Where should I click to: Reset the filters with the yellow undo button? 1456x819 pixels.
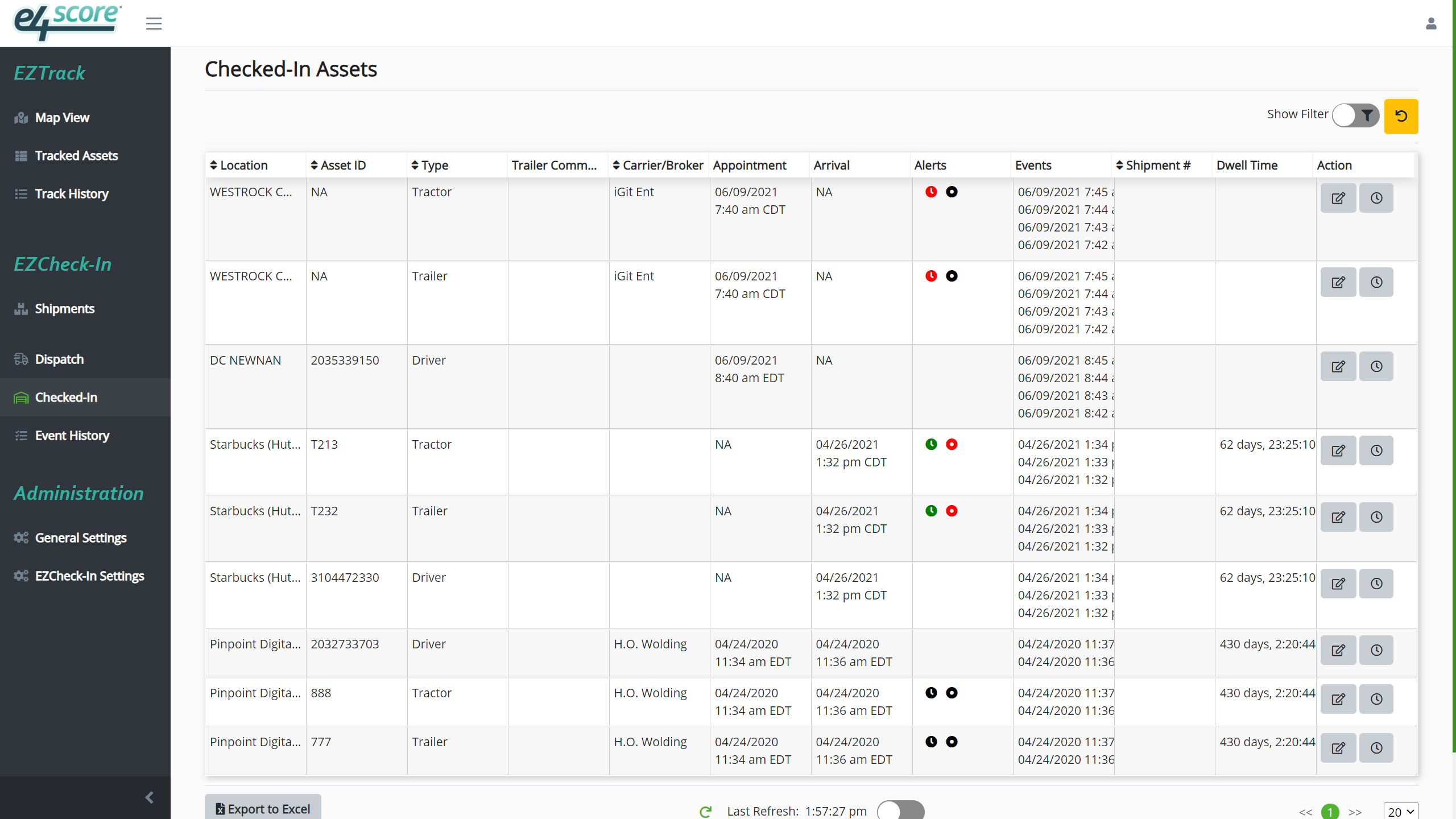[x=1401, y=116]
